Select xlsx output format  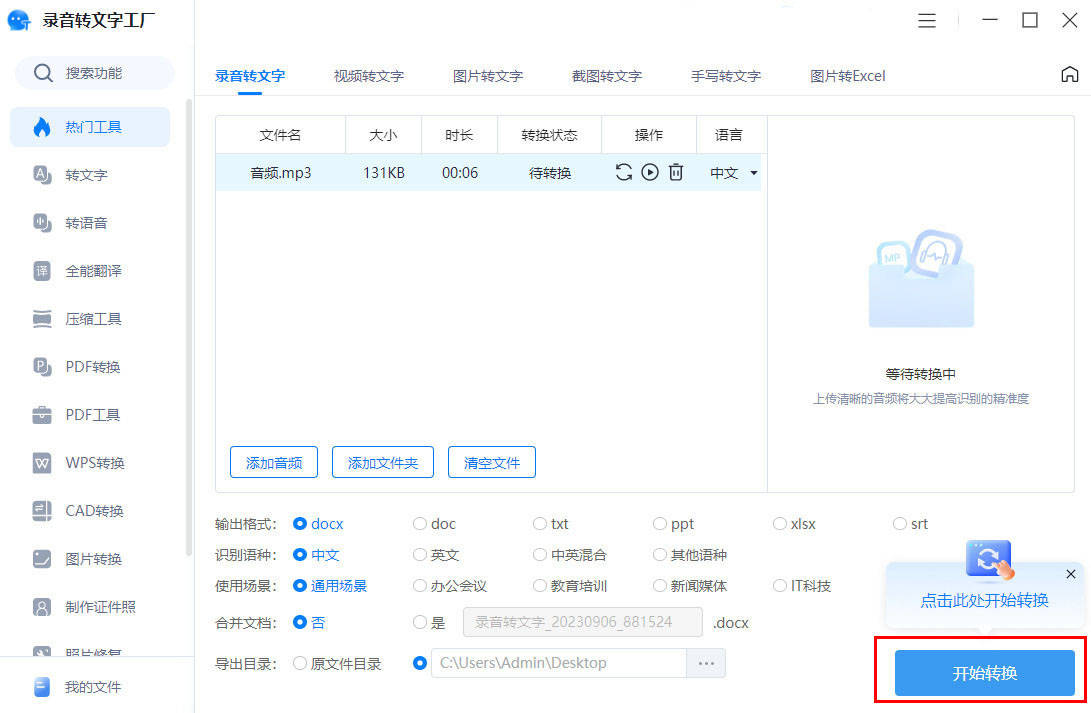(x=794, y=524)
